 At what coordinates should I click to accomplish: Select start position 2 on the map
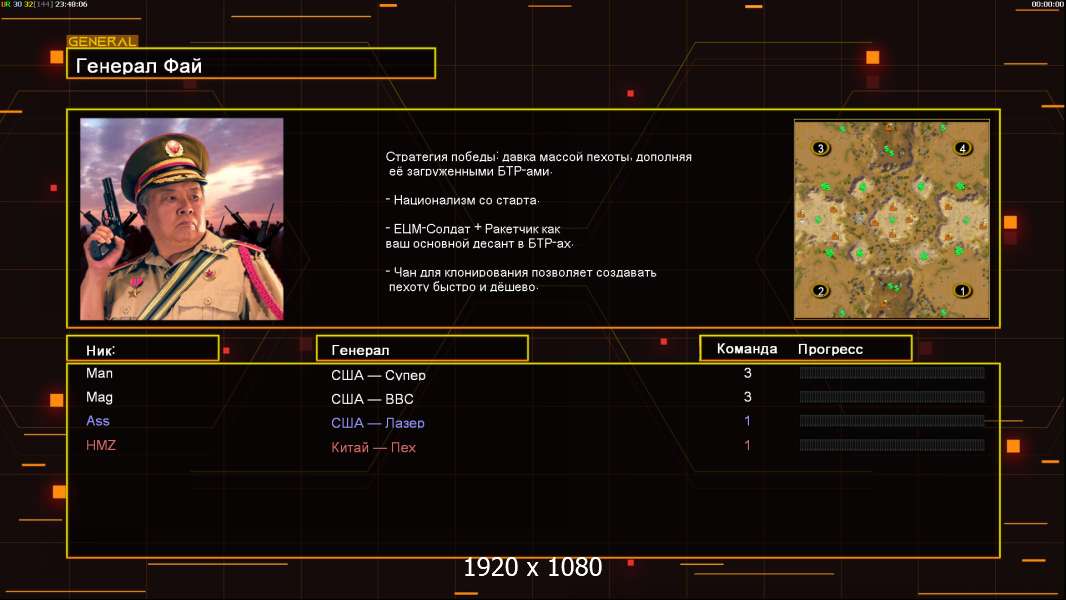821,291
